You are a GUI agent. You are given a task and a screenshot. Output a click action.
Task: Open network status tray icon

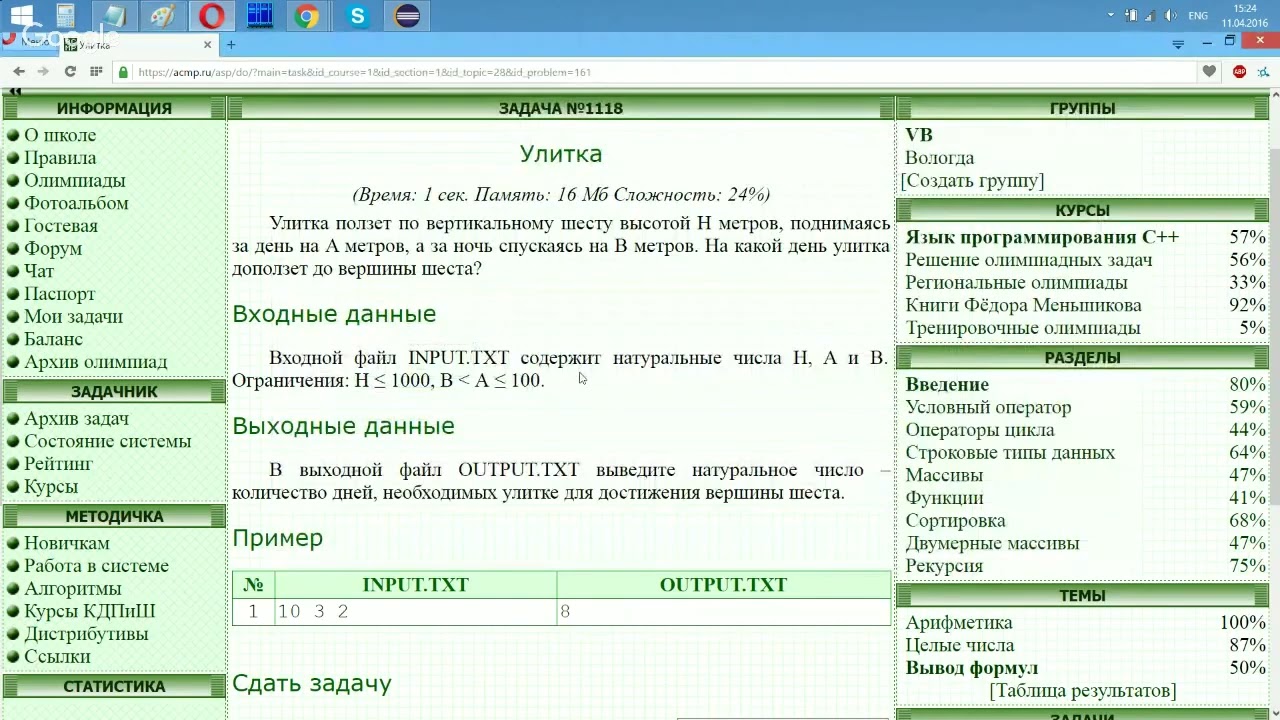point(1151,15)
